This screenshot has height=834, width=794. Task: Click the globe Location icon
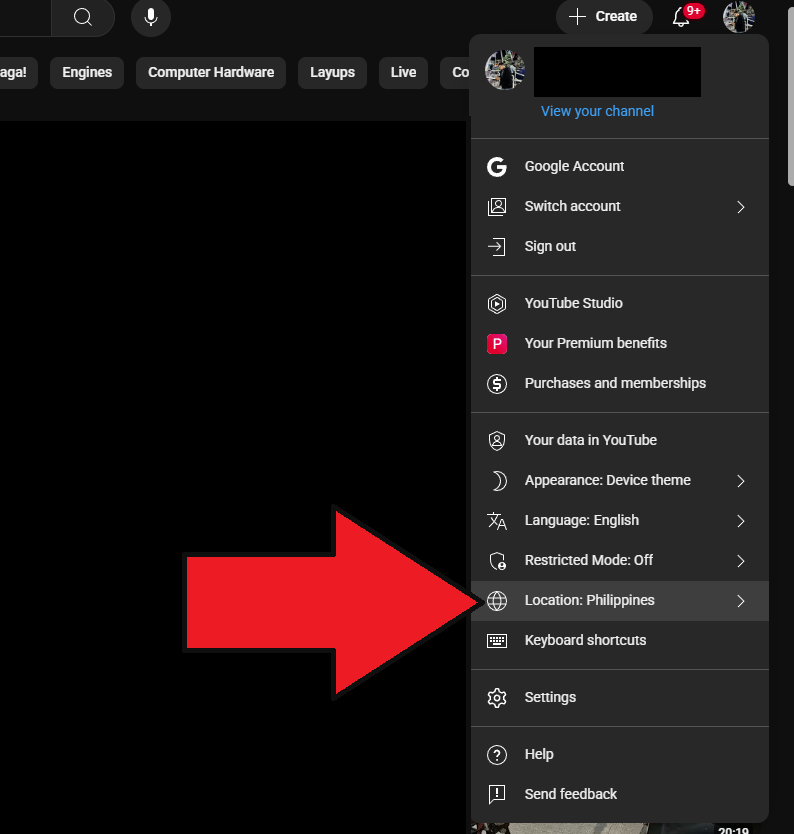[497, 601]
